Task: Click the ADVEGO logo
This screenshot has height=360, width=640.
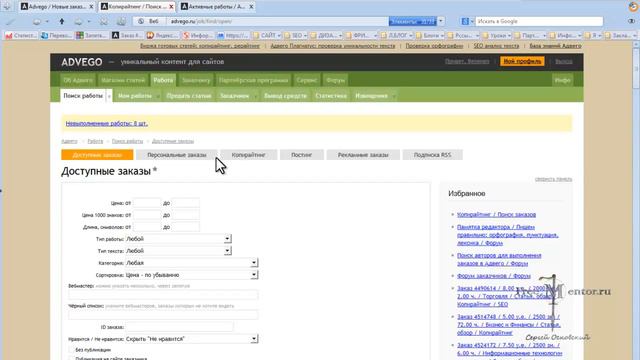Action: pyautogui.click(x=82, y=62)
